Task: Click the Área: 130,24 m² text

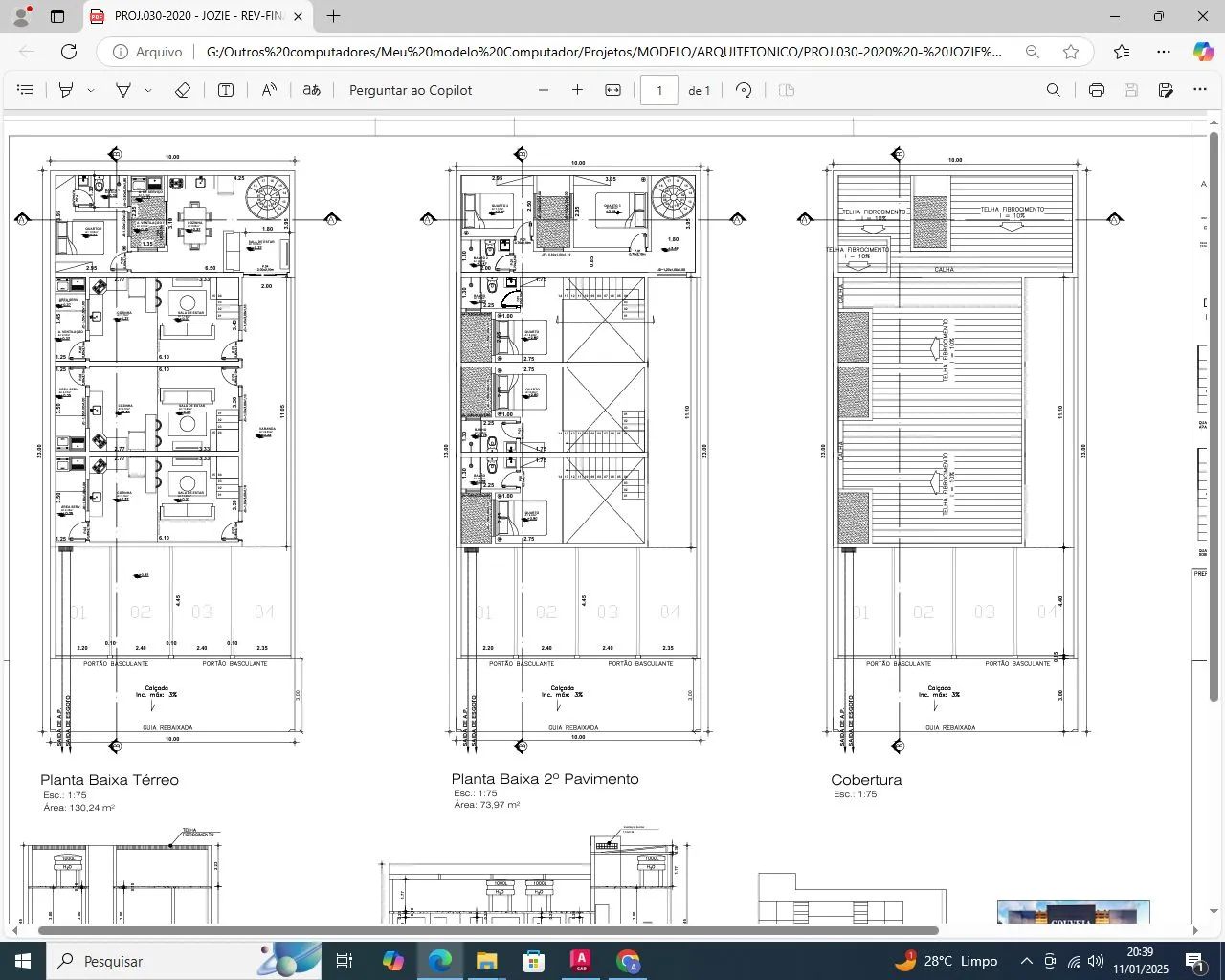Action: [x=78, y=808]
